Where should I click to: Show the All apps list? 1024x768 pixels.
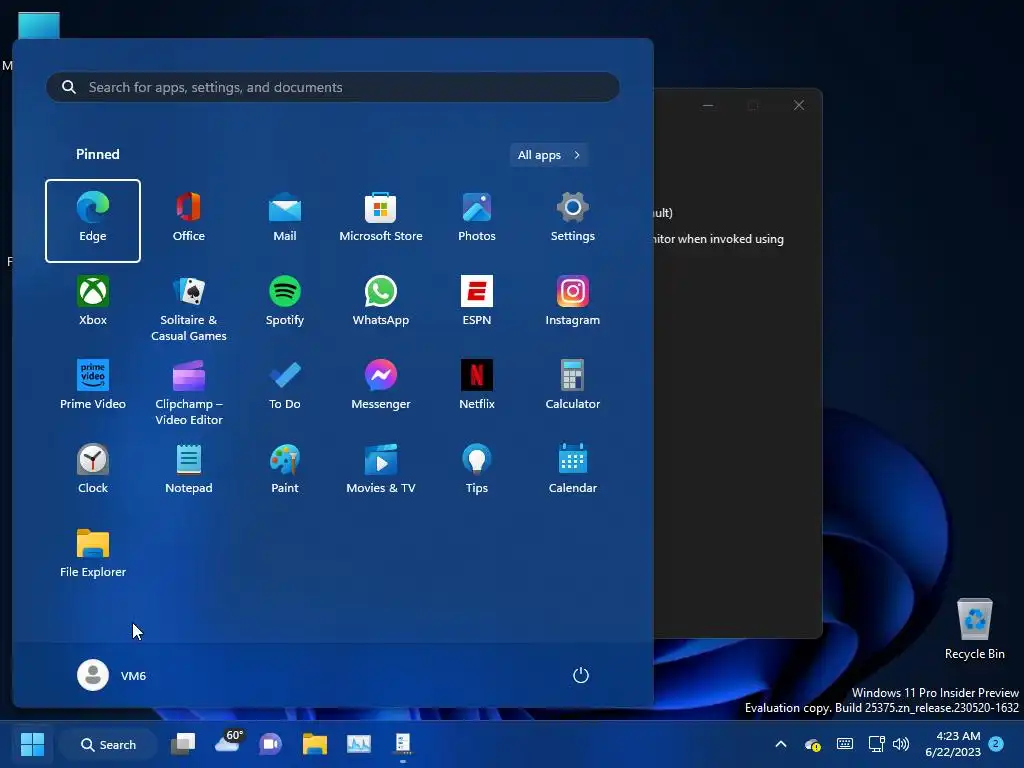pos(549,155)
